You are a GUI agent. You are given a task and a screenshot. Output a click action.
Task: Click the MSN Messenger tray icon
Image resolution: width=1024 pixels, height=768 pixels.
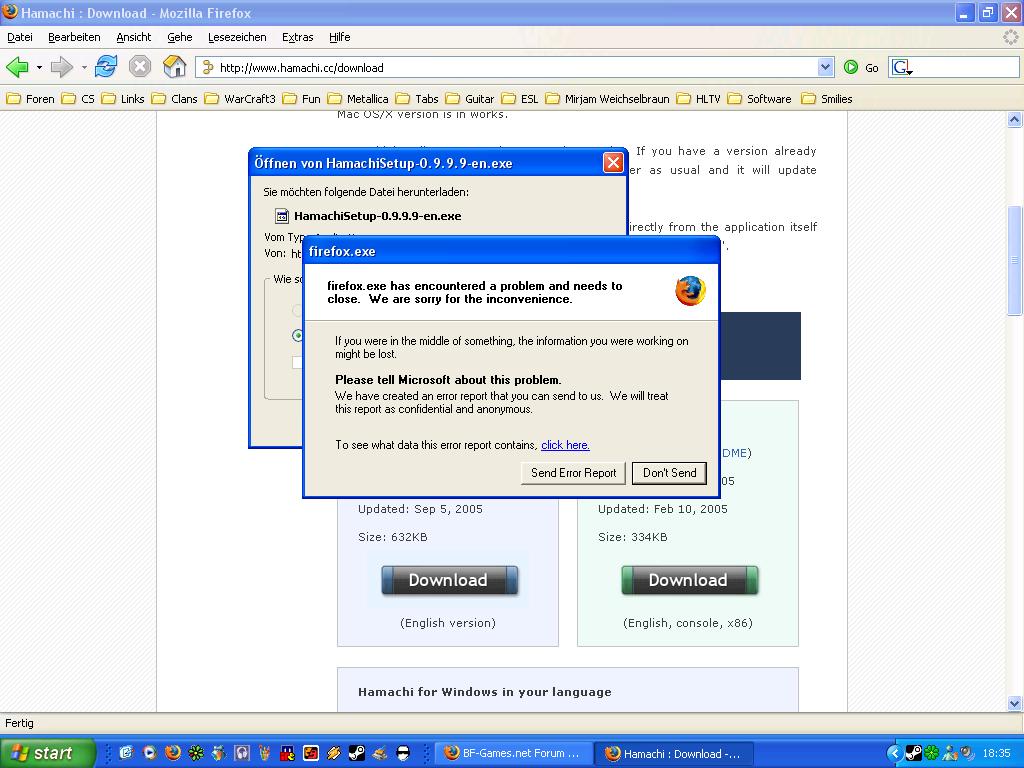click(x=950, y=753)
